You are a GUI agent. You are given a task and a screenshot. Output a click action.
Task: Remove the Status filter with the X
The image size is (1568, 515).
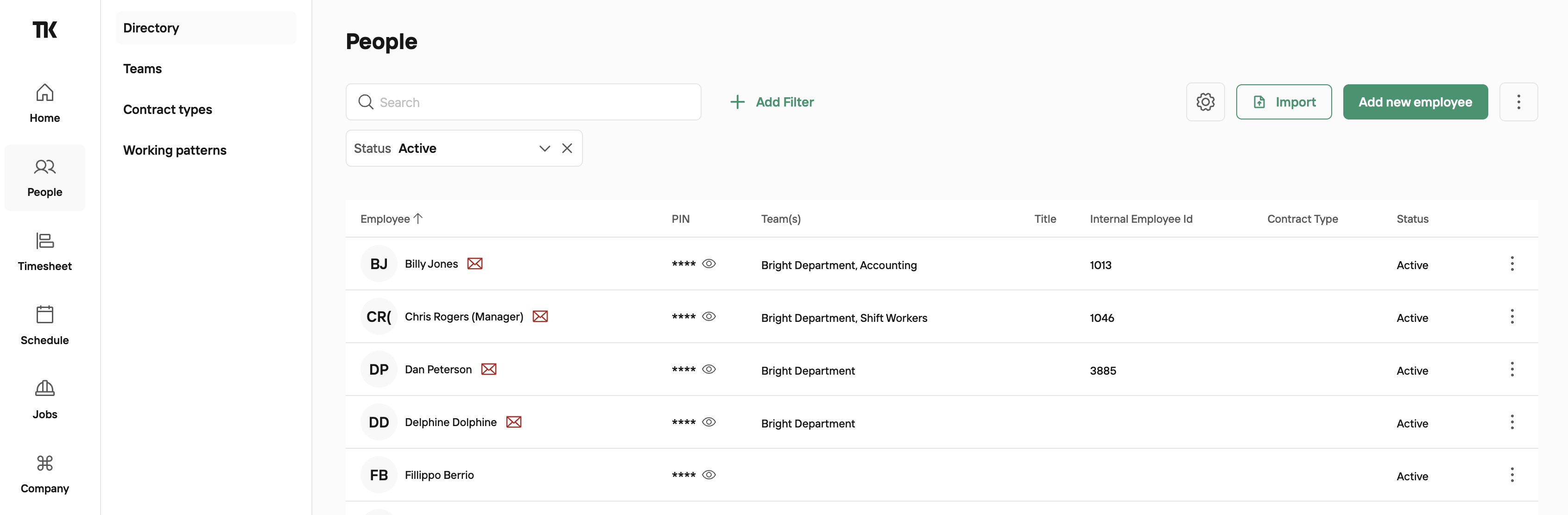tap(567, 149)
